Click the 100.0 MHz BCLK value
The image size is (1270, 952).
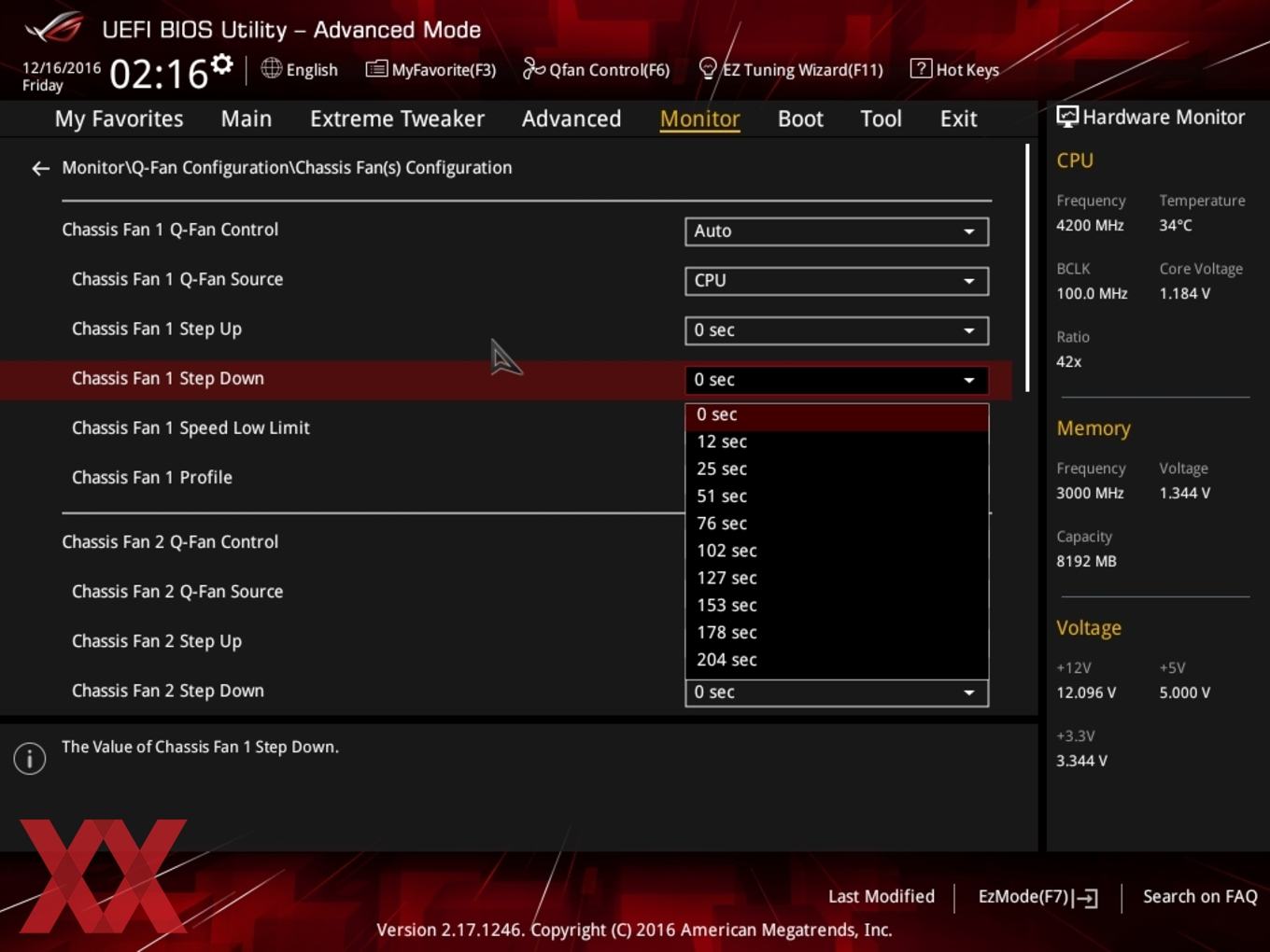1092,294
